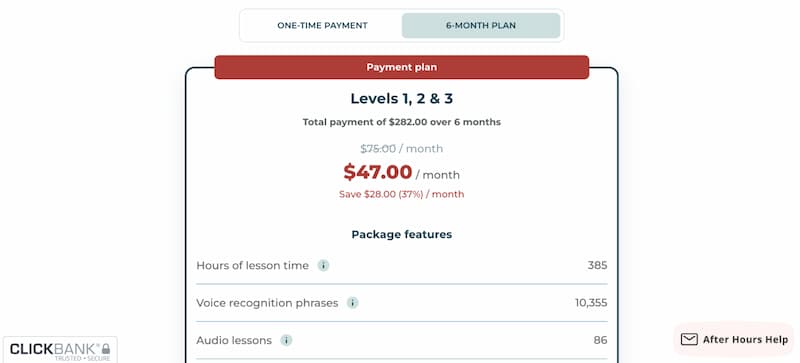The image size is (800, 363).
Task: Click the Total payment of $282.00 line
Action: [x=402, y=122]
